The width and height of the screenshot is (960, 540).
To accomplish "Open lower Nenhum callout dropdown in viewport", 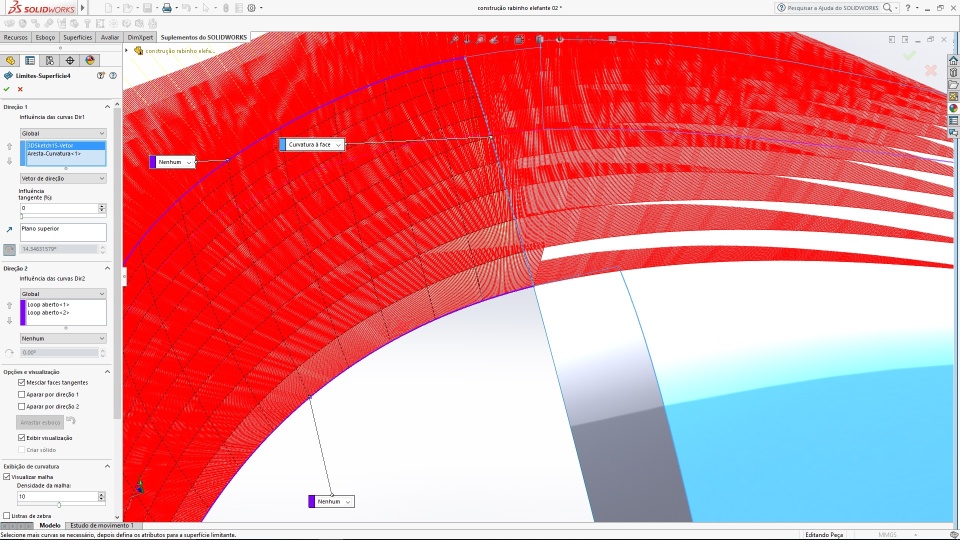I will (348, 501).
